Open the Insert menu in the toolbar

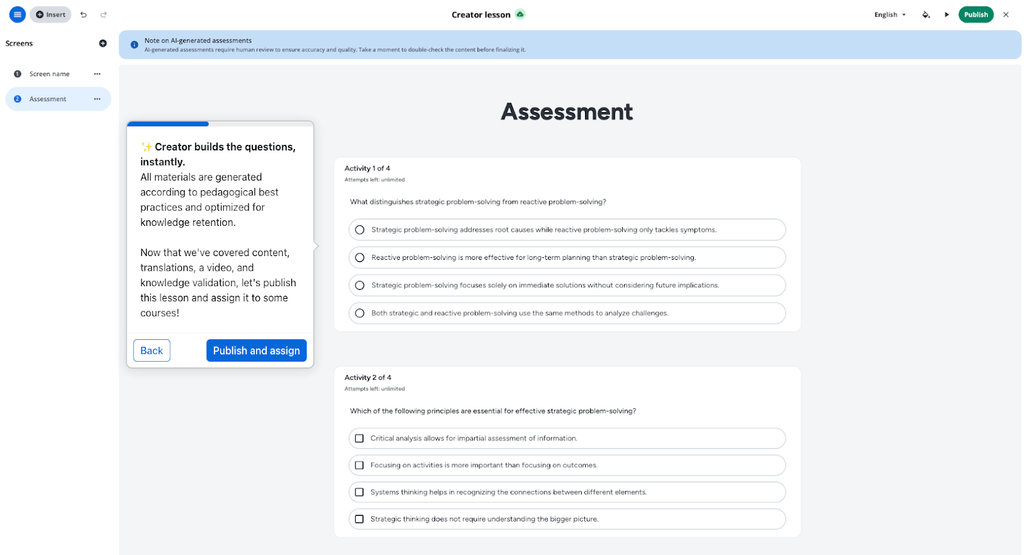pos(51,14)
